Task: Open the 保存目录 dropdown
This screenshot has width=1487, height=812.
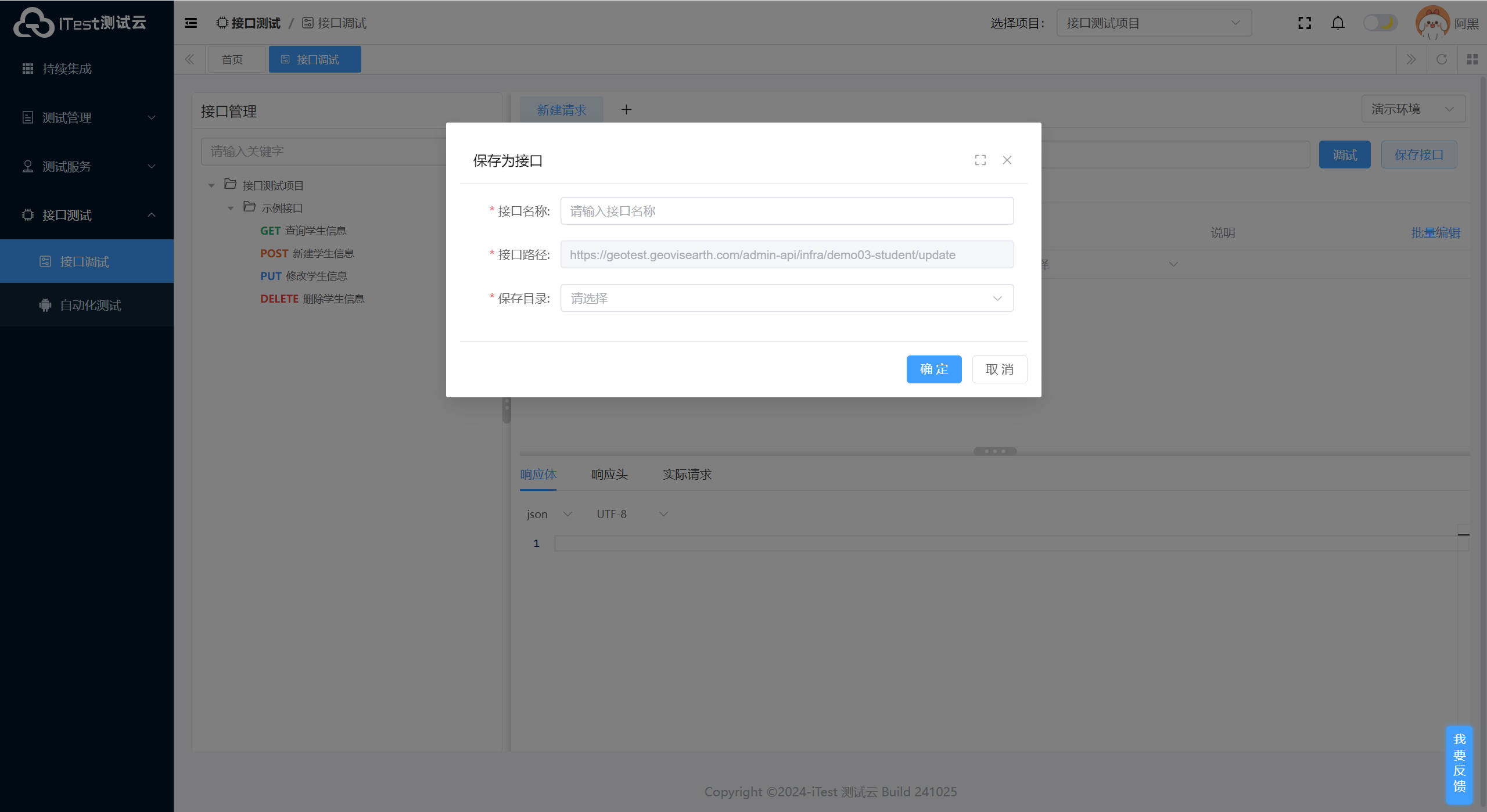Action: tap(786, 299)
